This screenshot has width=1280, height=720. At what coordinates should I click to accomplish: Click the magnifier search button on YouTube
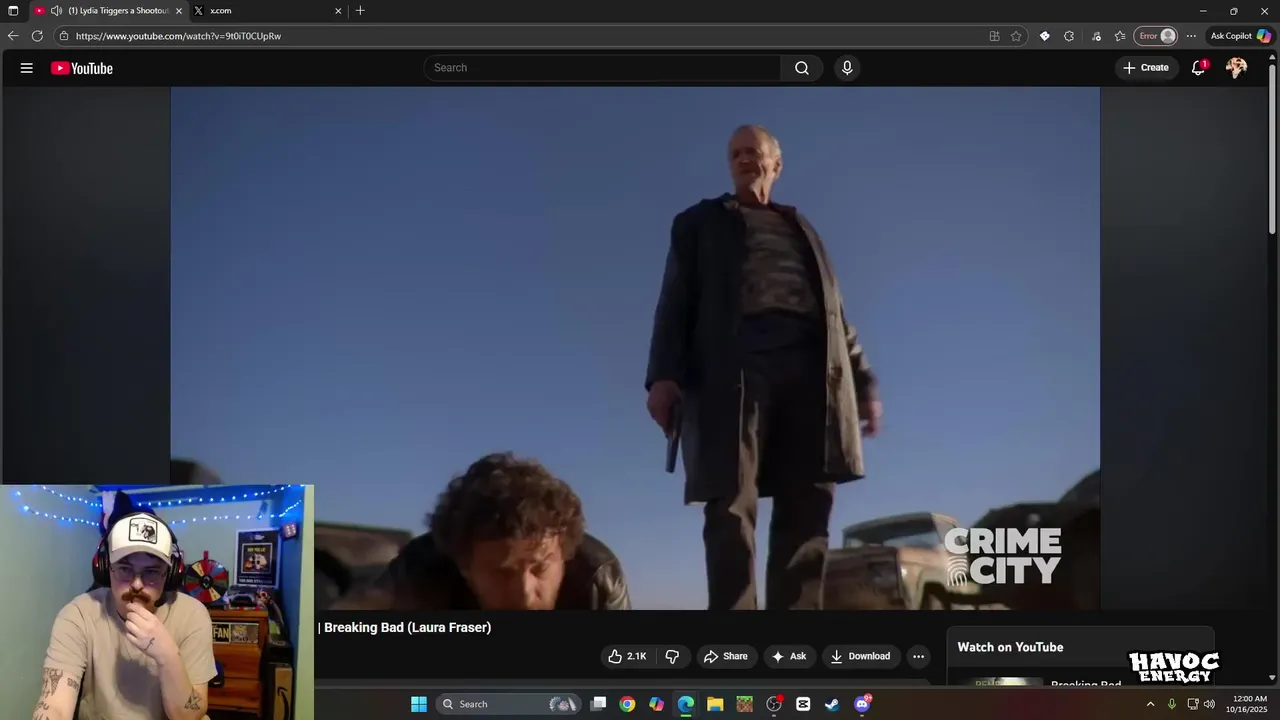(802, 68)
